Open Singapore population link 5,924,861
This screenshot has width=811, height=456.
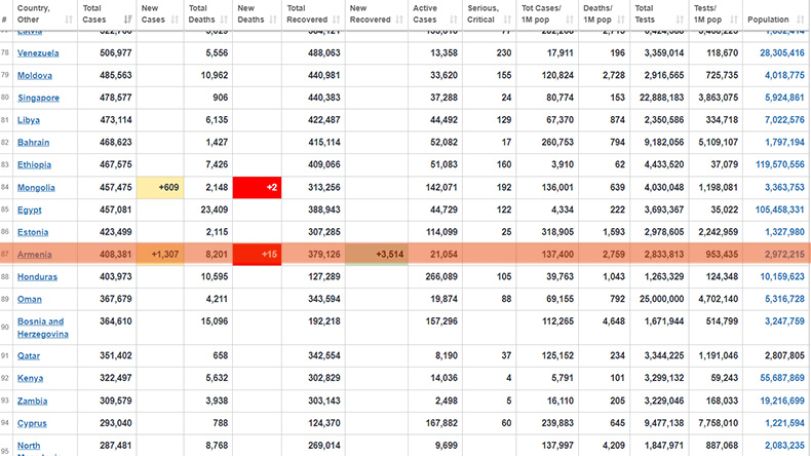[x=784, y=98]
